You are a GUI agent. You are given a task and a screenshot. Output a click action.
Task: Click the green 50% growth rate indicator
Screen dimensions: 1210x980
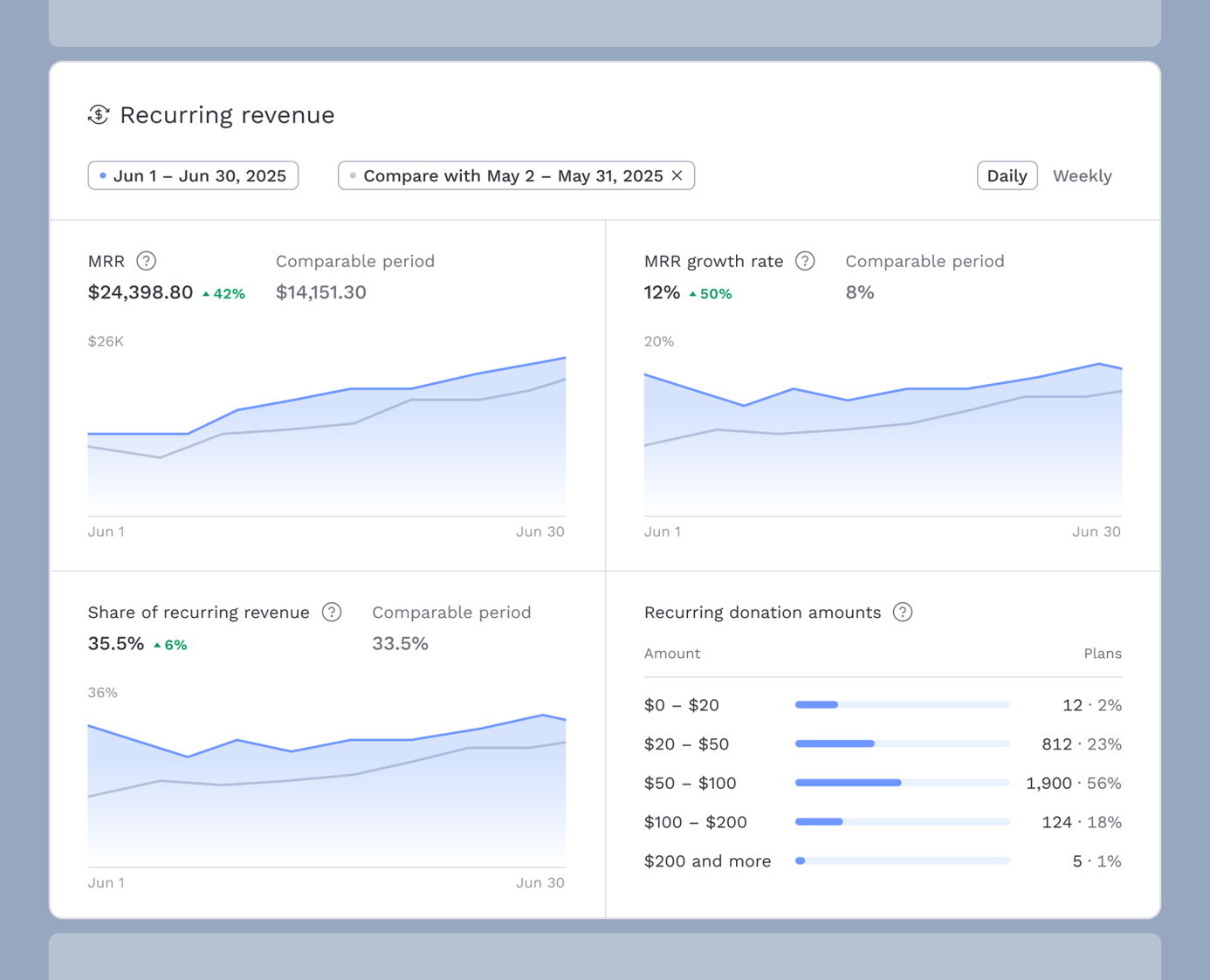pos(711,294)
